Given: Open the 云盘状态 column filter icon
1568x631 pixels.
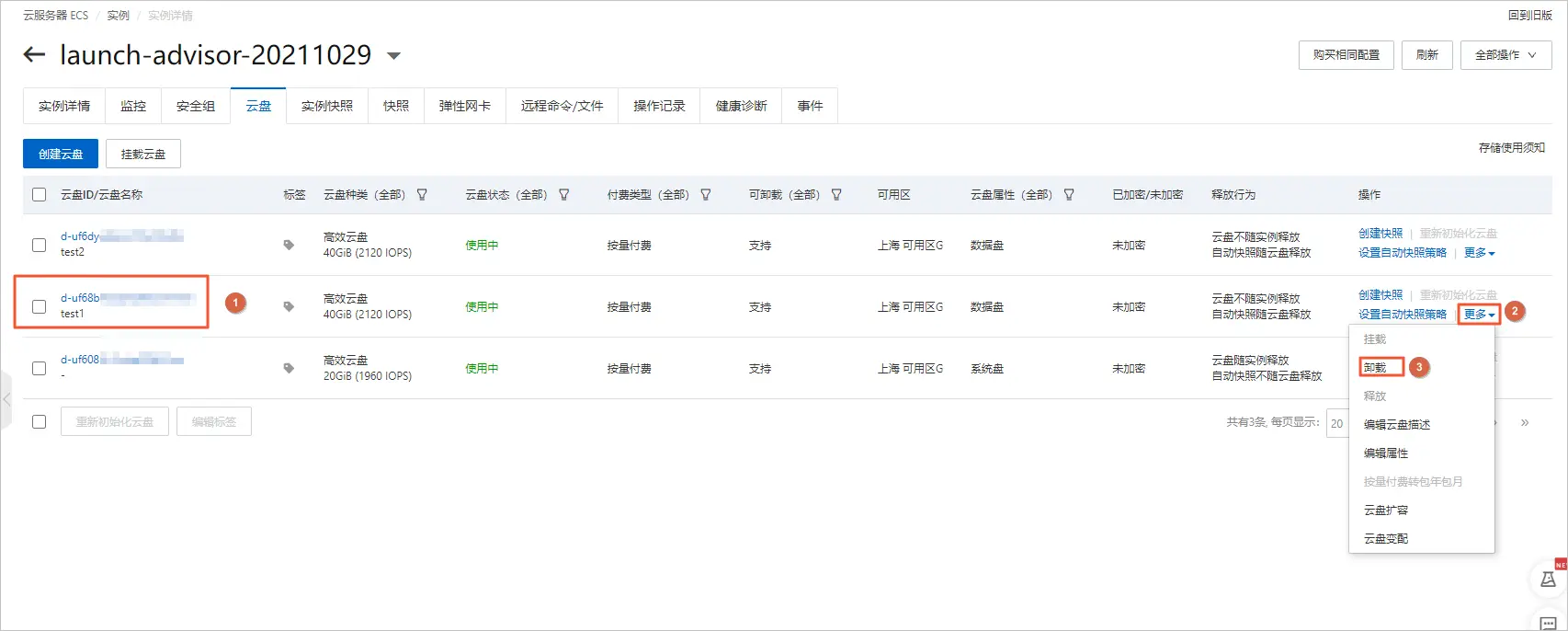Looking at the screenshot, I should pyautogui.click(x=564, y=195).
